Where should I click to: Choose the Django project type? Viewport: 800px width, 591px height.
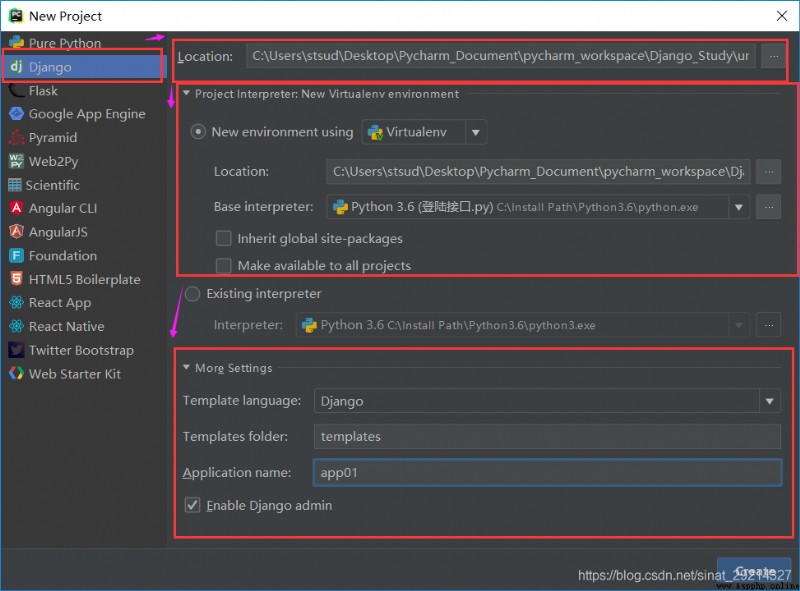(84, 67)
